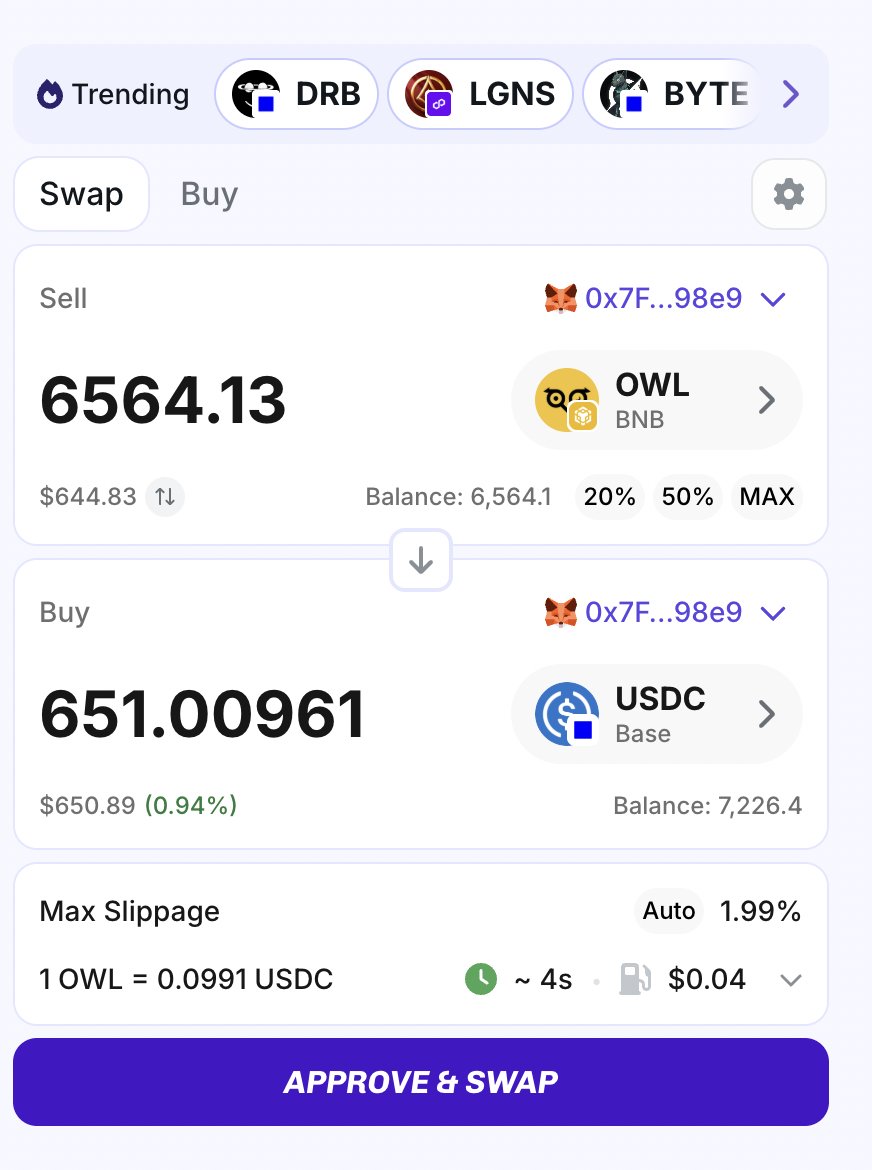
Task: Toggle USD/token value switch beside $644.83
Action: [165, 496]
